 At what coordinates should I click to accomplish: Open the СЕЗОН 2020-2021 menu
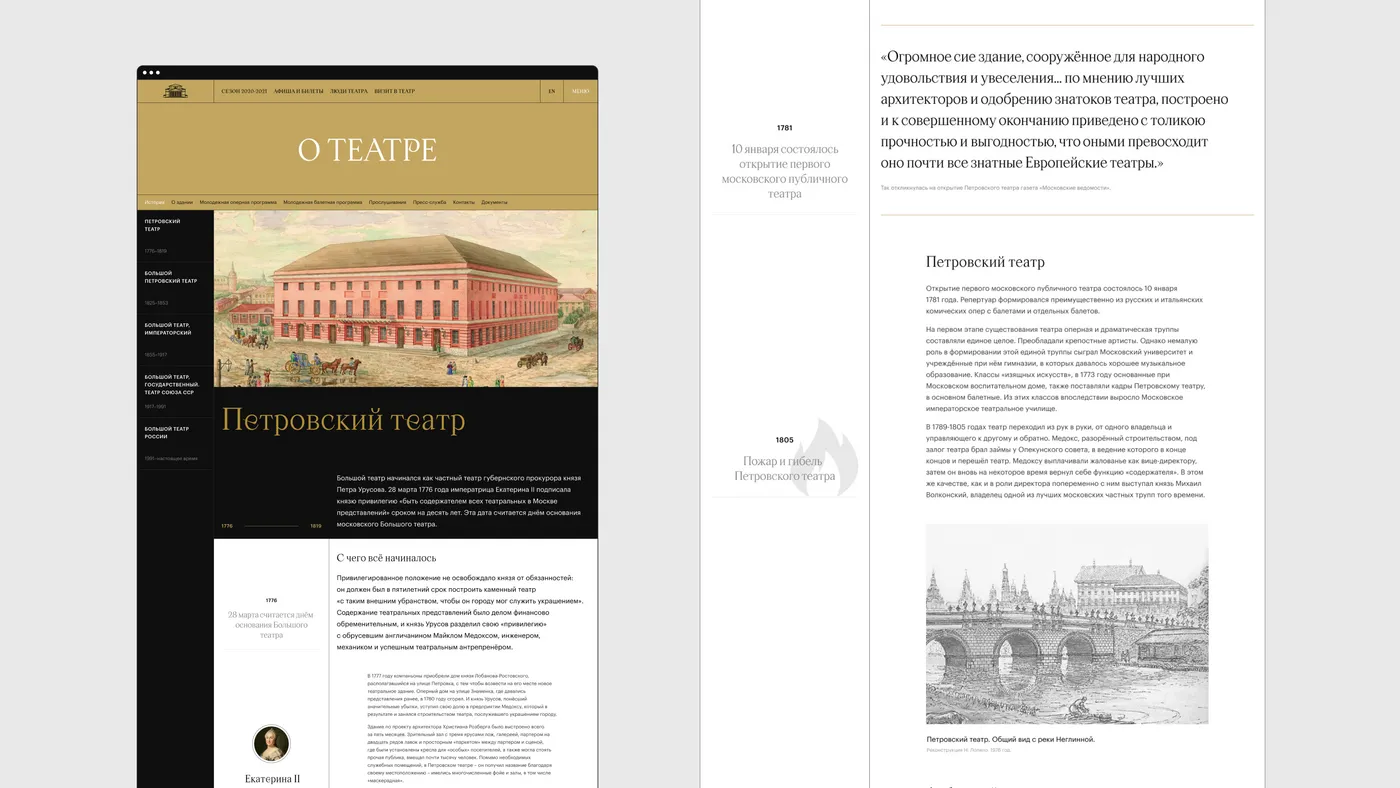[x=243, y=89]
